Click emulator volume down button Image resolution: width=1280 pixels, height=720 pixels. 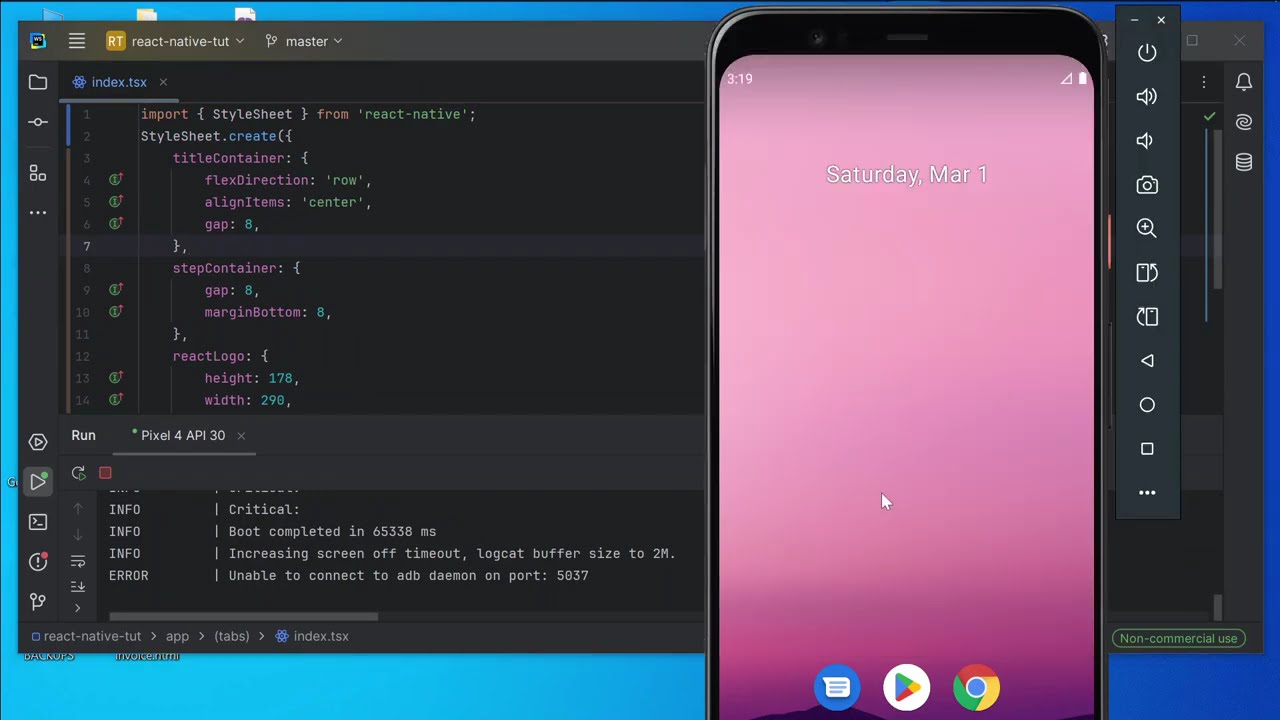1147,140
